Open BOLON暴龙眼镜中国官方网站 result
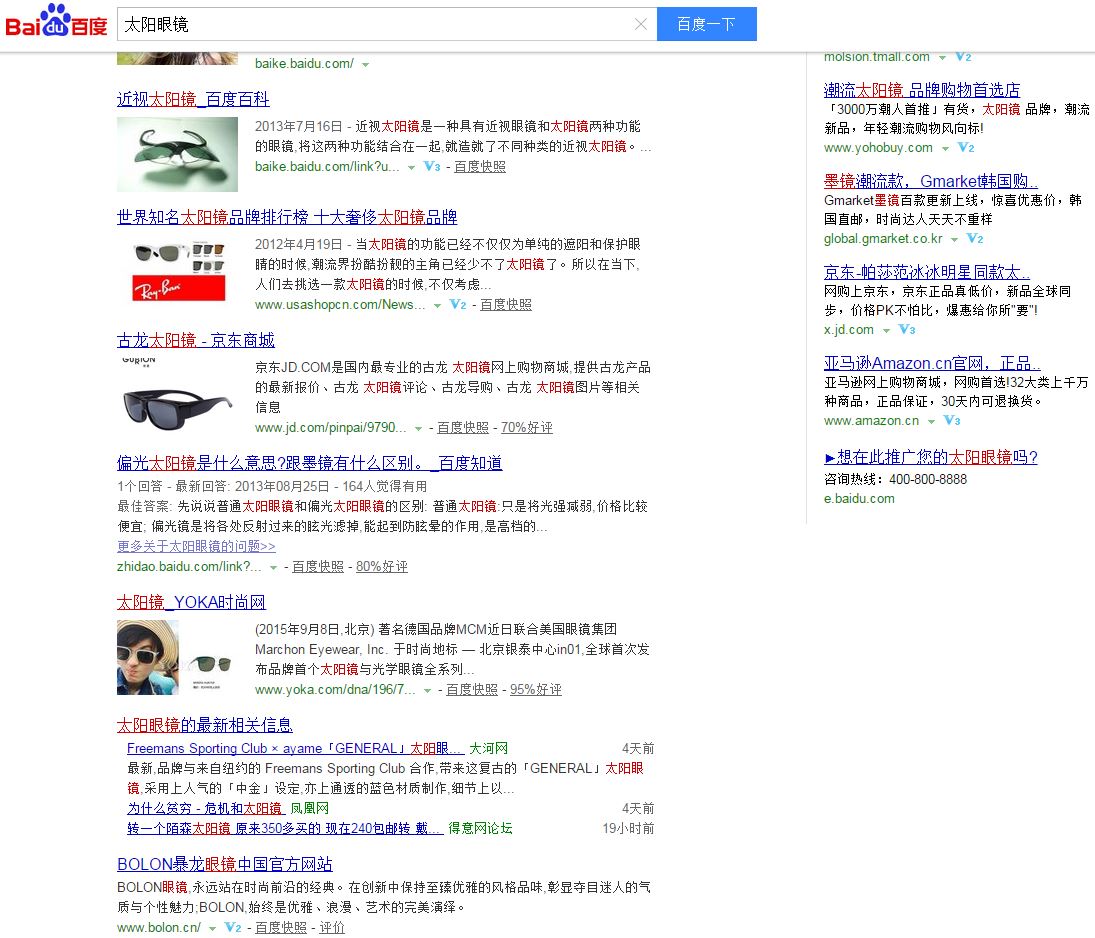The width and height of the screenshot is (1095, 938). (224, 865)
